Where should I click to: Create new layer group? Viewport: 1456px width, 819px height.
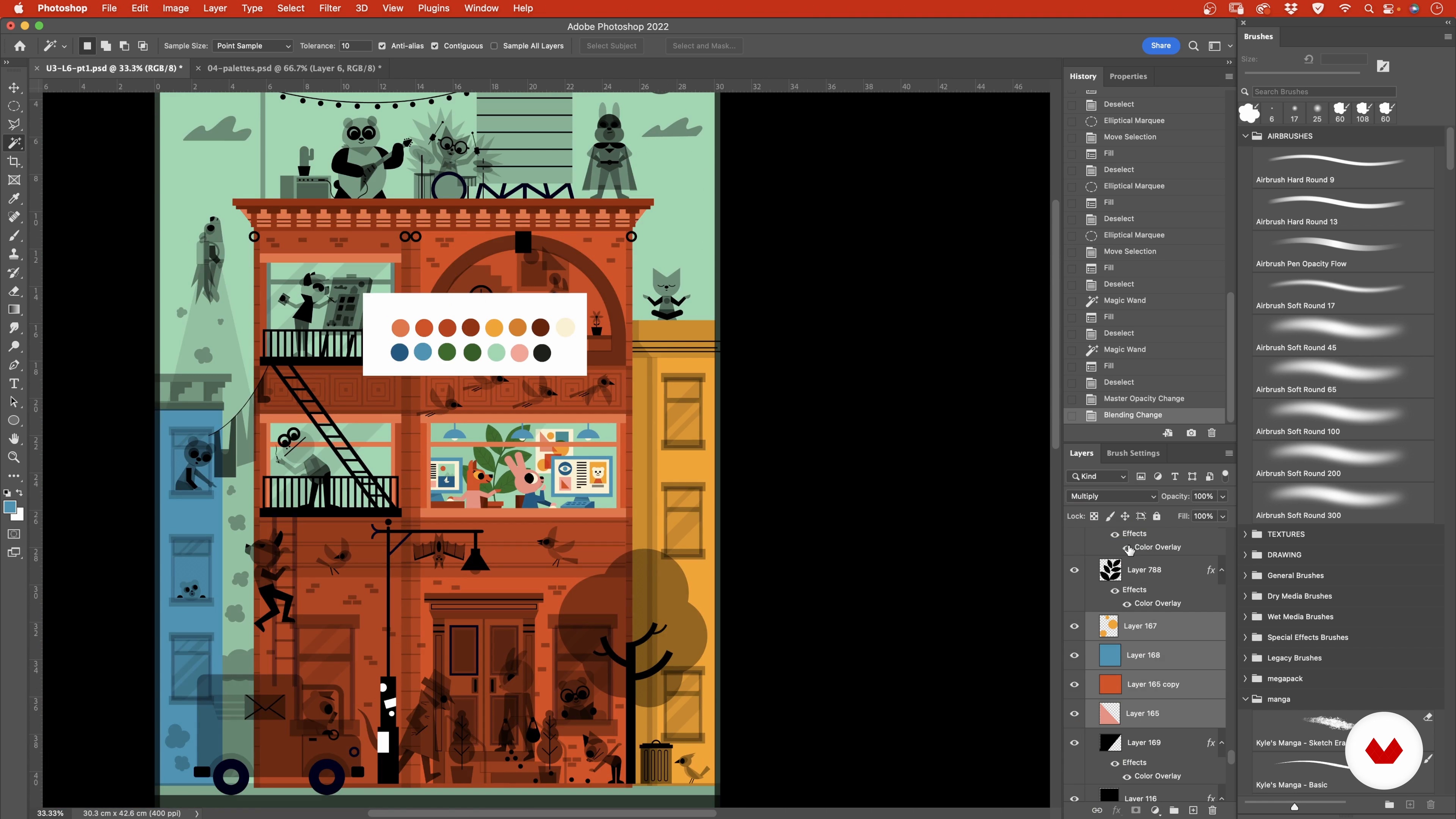point(1174,811)
